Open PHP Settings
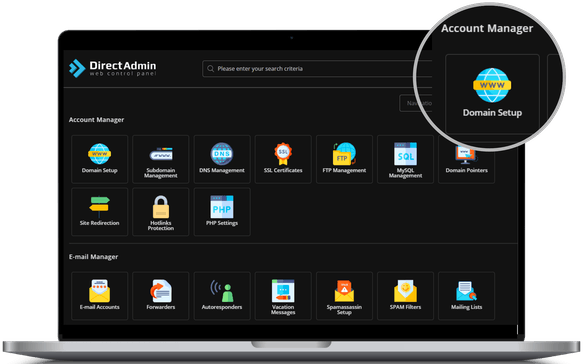Viewport: 584px width, 364px height. 222,212
